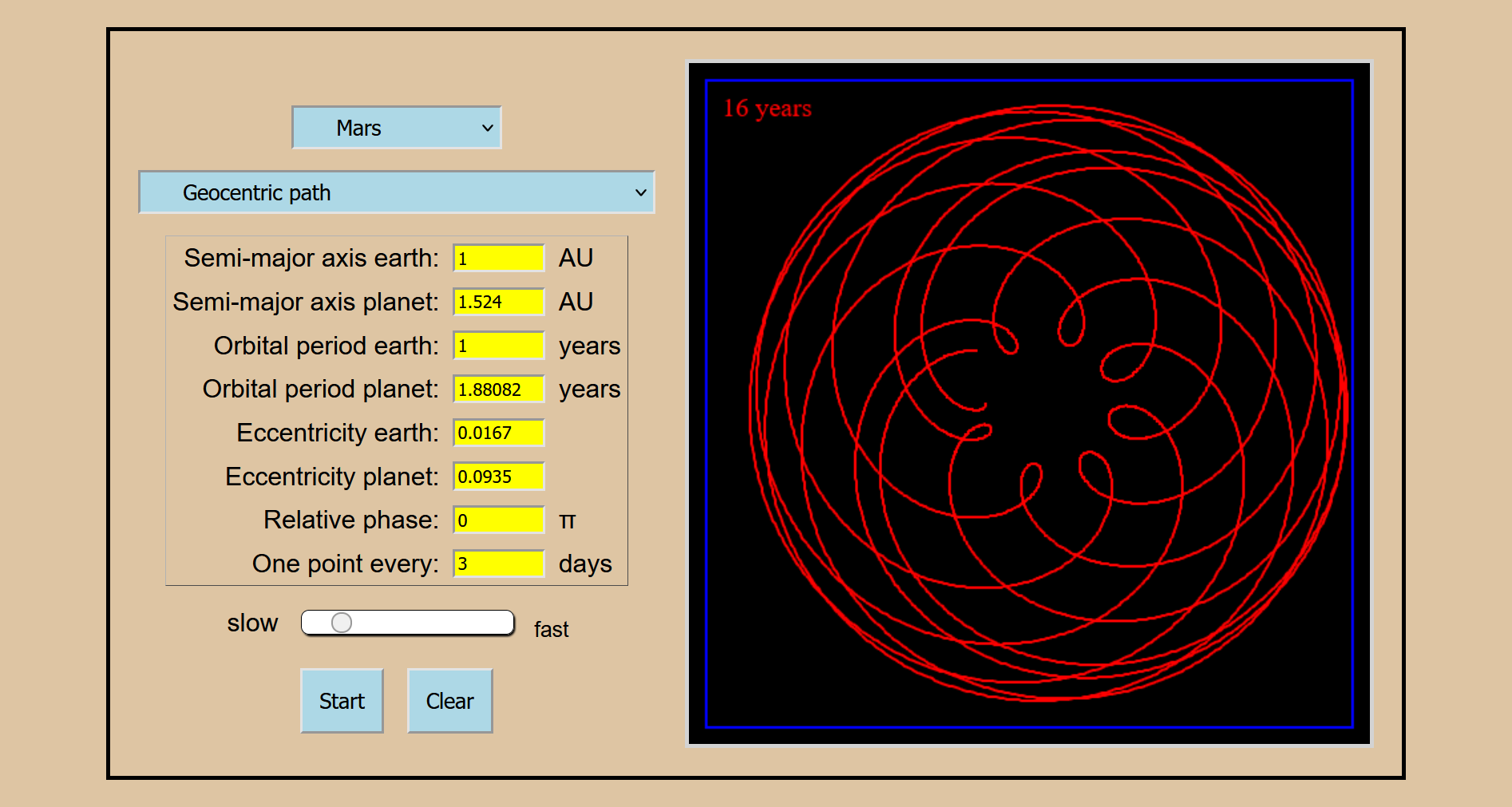Click the center of the orbit plot
Image resolution: width=1512 pixels, height=807 pixels.
click(x=1029, y=404)
